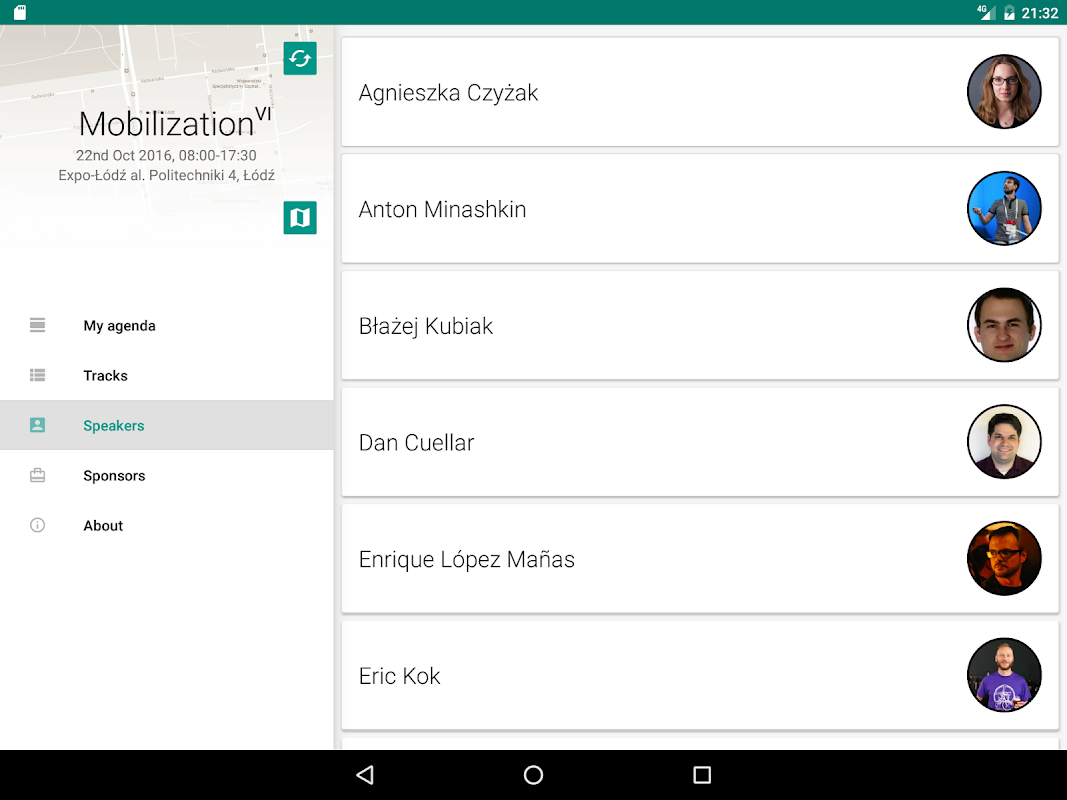Screen dimensions: 1067x800
Task: Tap Dan Cuellar's avatar picture
Action: pos(1004,442)
